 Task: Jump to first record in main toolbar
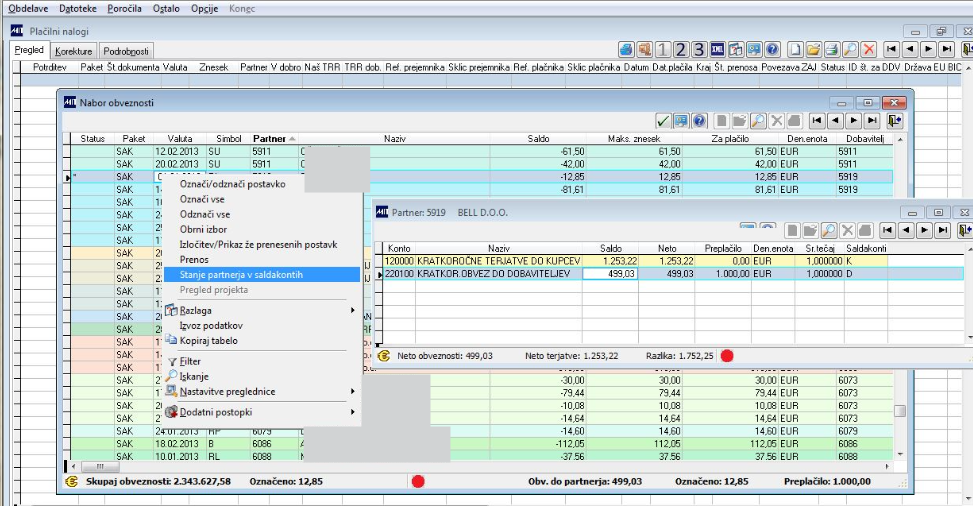pos(889,49)
